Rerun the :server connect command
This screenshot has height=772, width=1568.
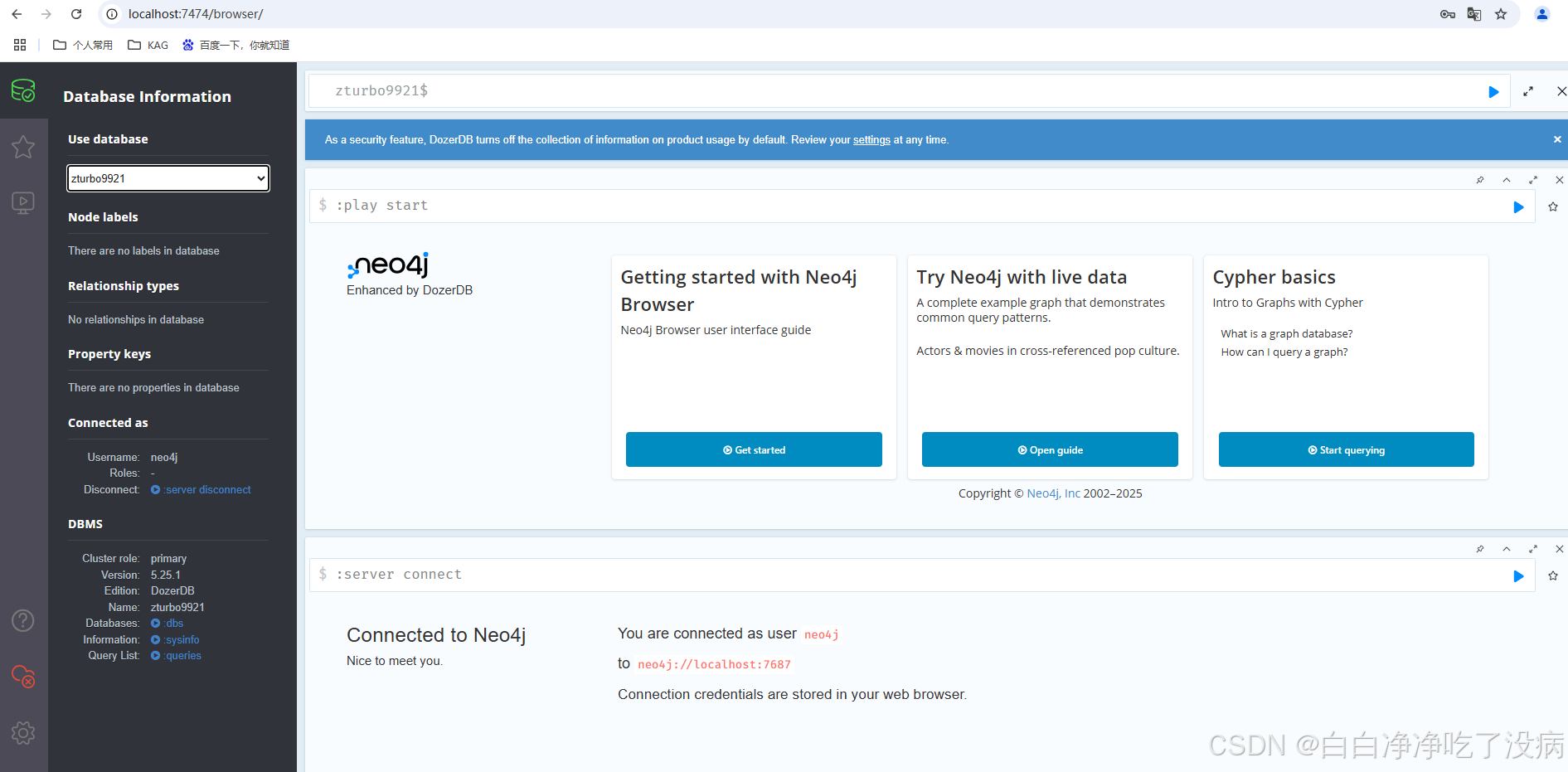tap(1518, 576)
